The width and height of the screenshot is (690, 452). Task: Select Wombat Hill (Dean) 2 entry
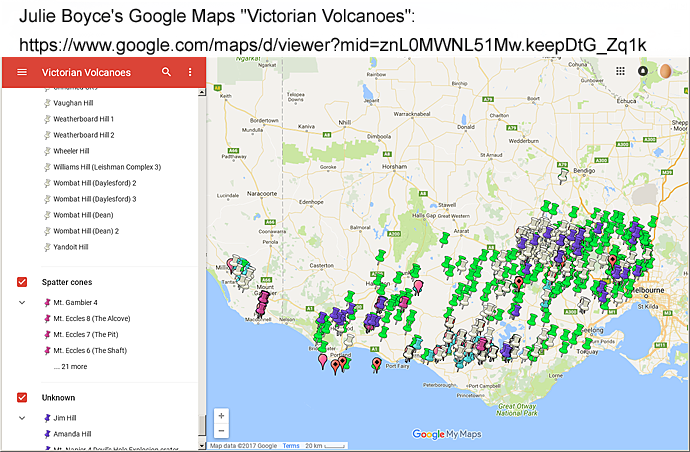pos(86,231)
